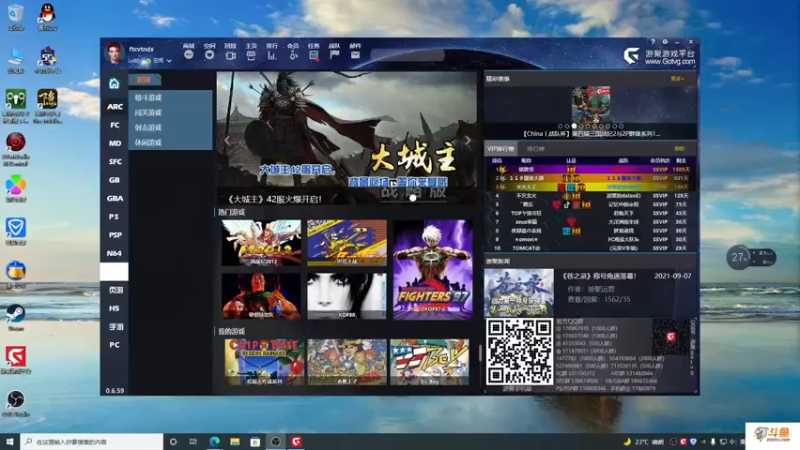Open the 商城 shop icon in top toolbar
Viewport: 800px width, 450px height.
pos(189,55)
